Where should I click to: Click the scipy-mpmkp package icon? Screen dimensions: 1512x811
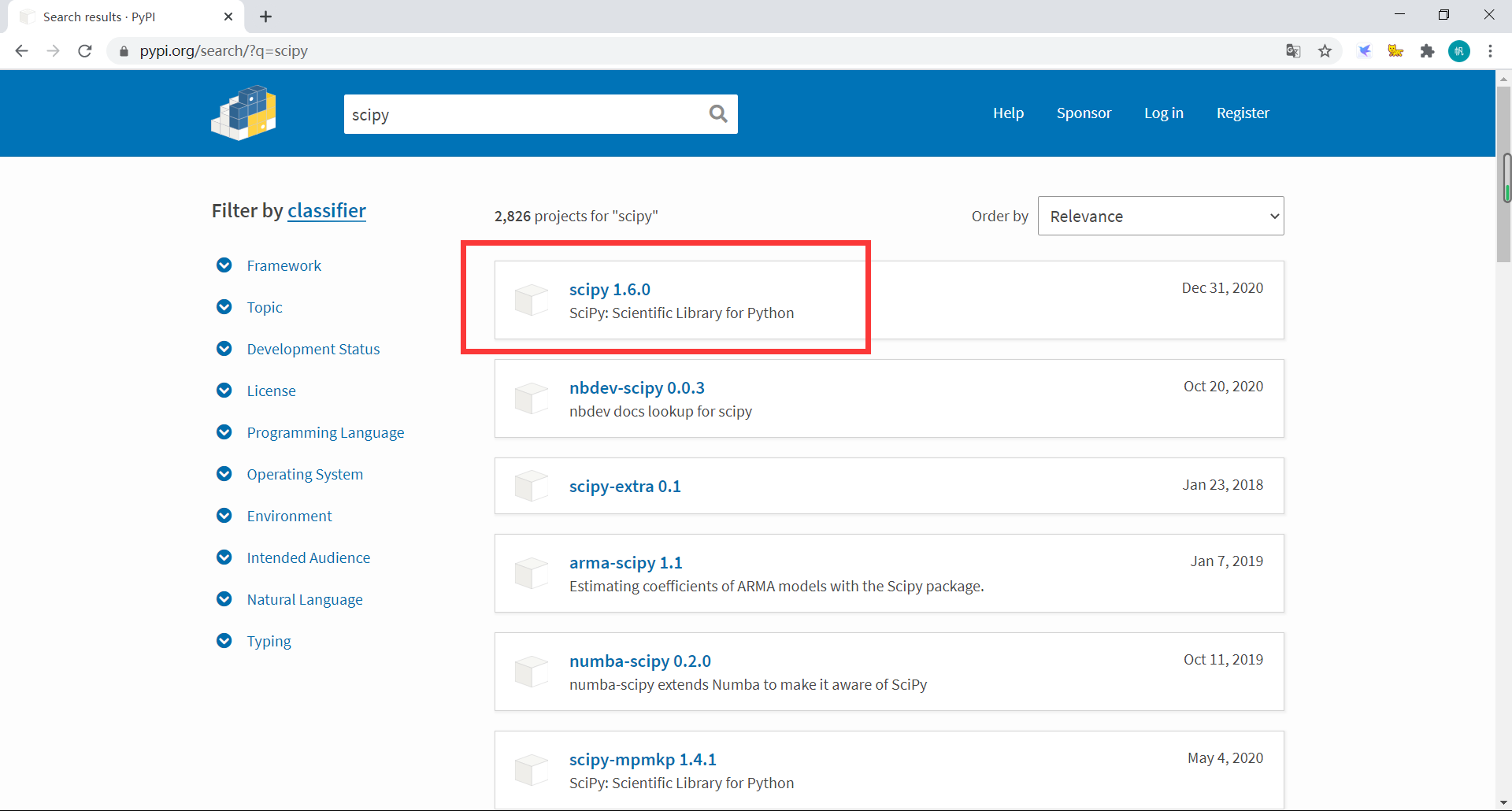[532, 770]
